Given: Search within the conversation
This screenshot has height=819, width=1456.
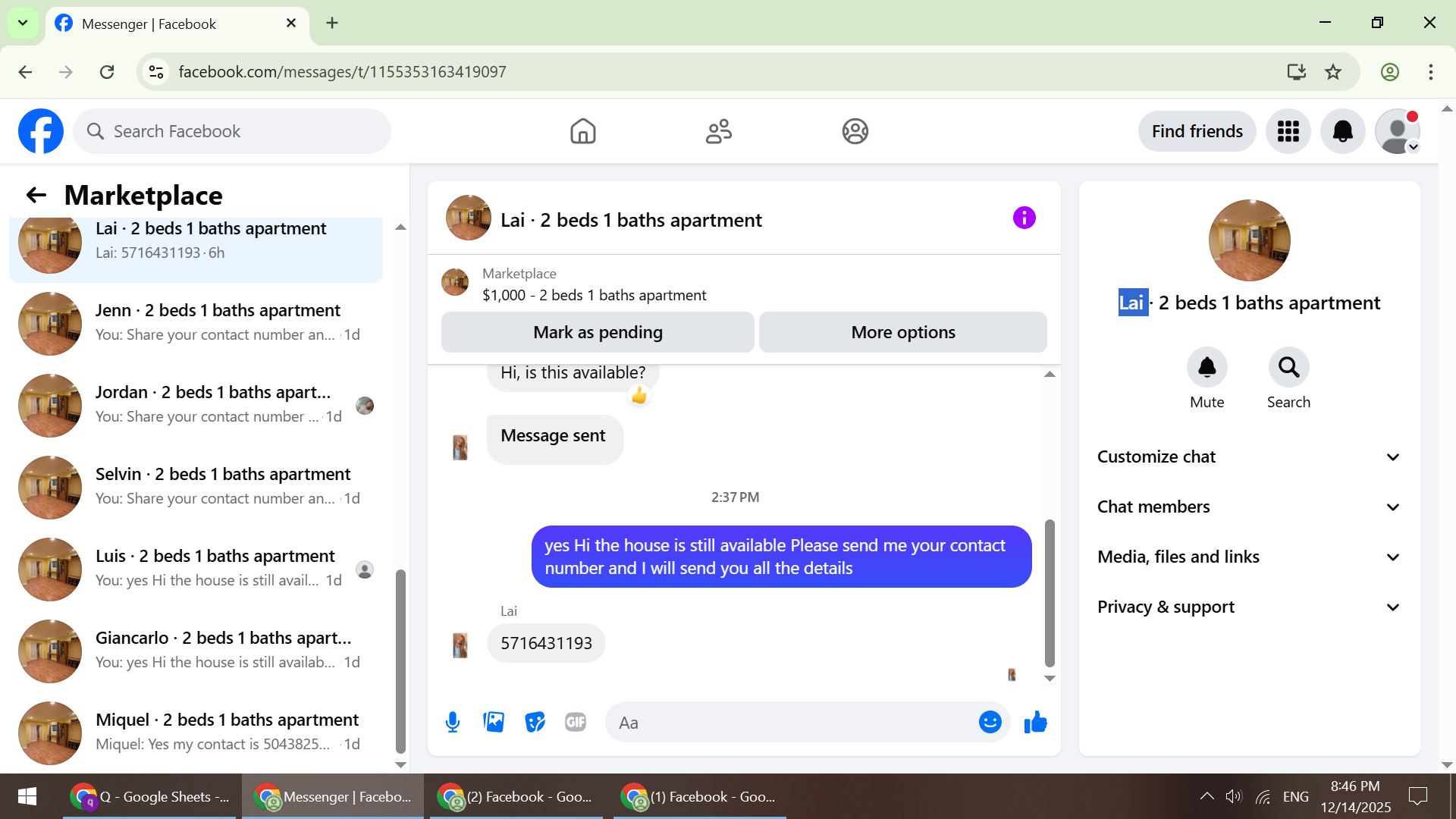Looking at the screenshot, I should pyautogui.click(x=1288, y=368).
